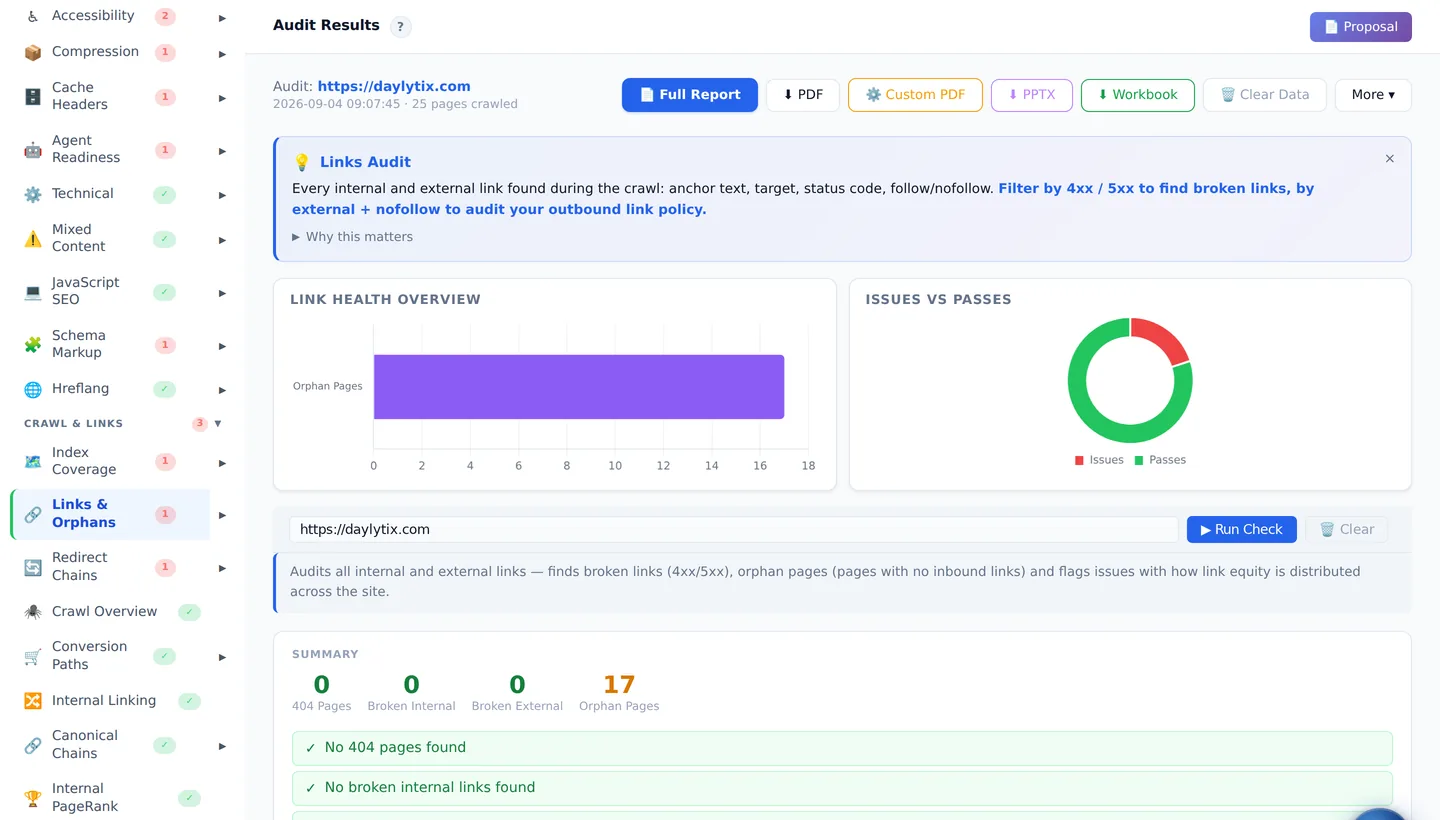Expand the Cache Headers submenu arrow
The height and width of the screenshot is (820, 1440).
(222, 98)
